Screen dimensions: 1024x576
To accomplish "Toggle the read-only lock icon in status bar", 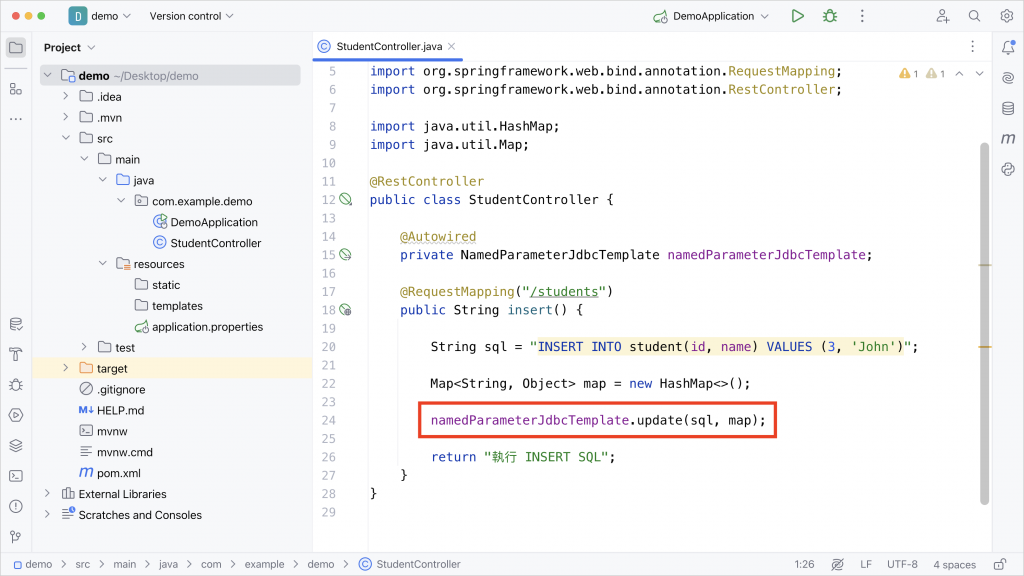I will coord(1000,564).
